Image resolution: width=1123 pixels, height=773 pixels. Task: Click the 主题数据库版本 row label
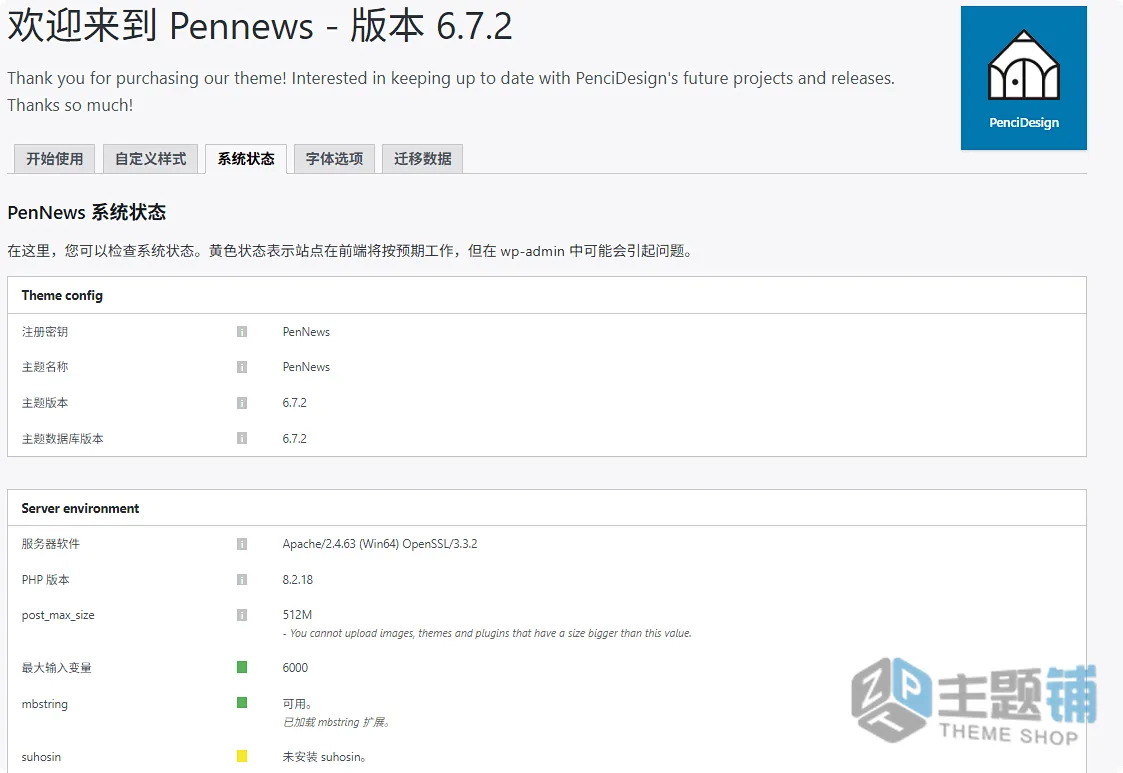coord(62,438)
